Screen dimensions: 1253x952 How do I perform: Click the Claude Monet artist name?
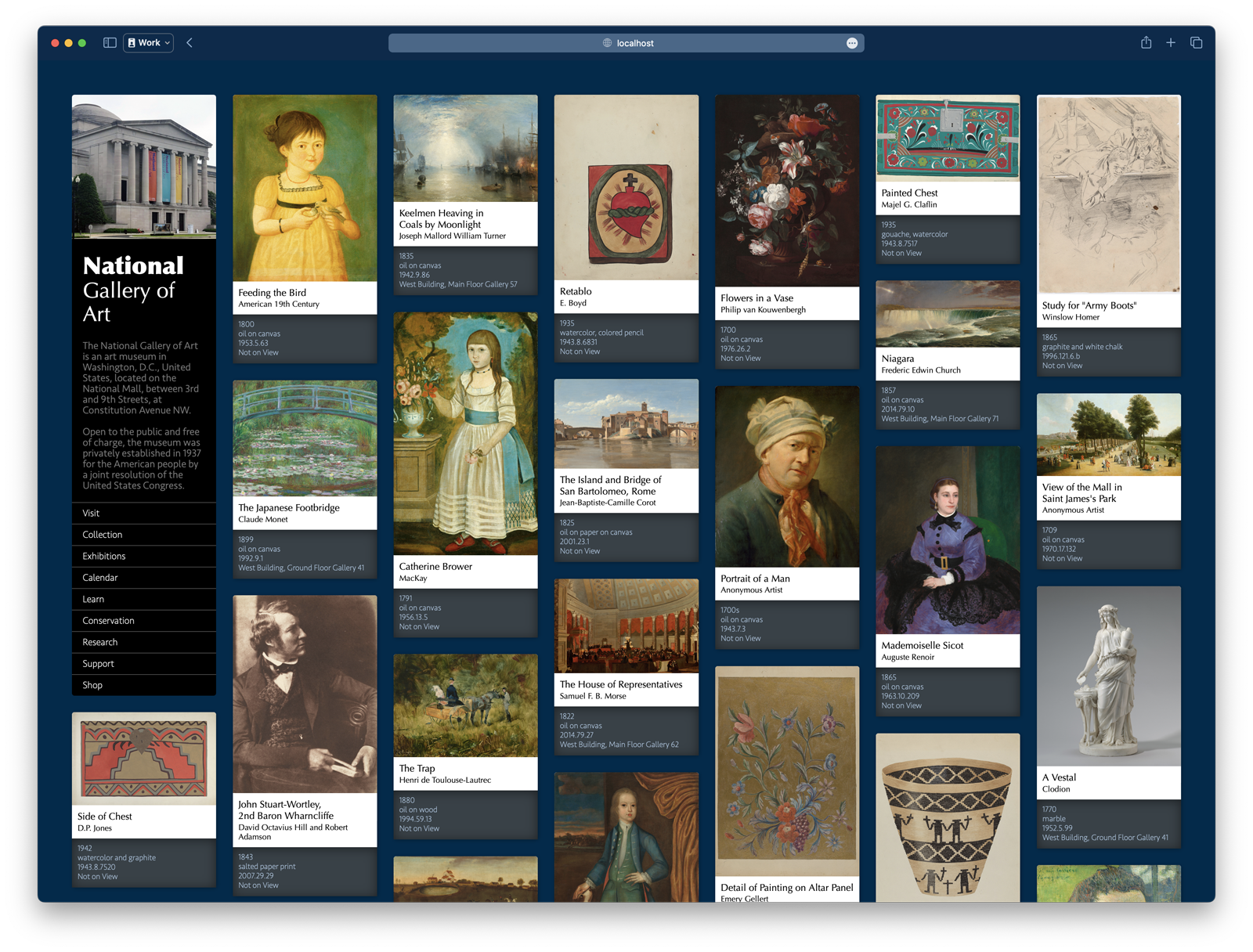263,520
